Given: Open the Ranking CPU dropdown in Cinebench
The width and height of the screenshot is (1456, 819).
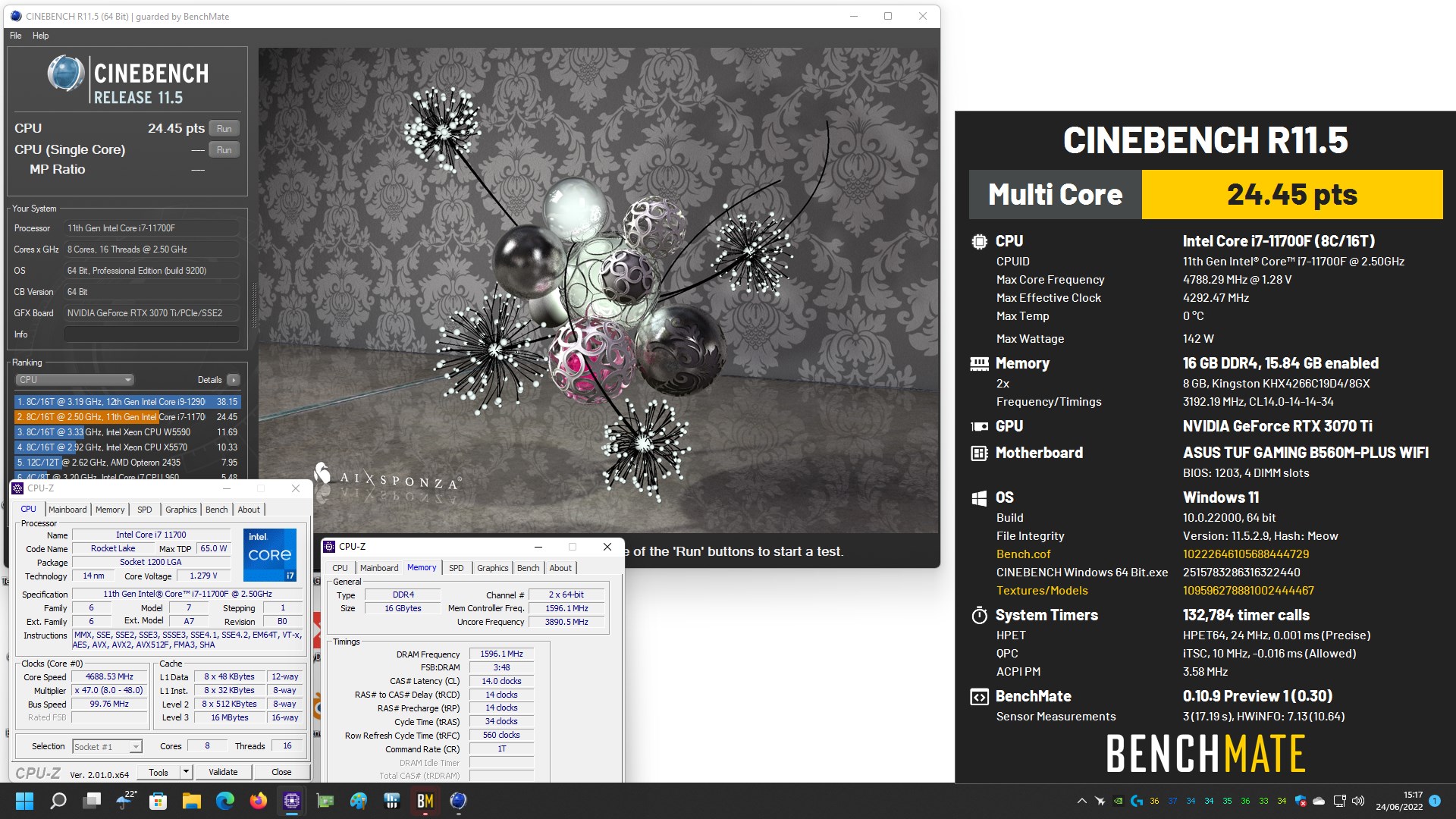Looking at the screenshot, I should point(74,380).
